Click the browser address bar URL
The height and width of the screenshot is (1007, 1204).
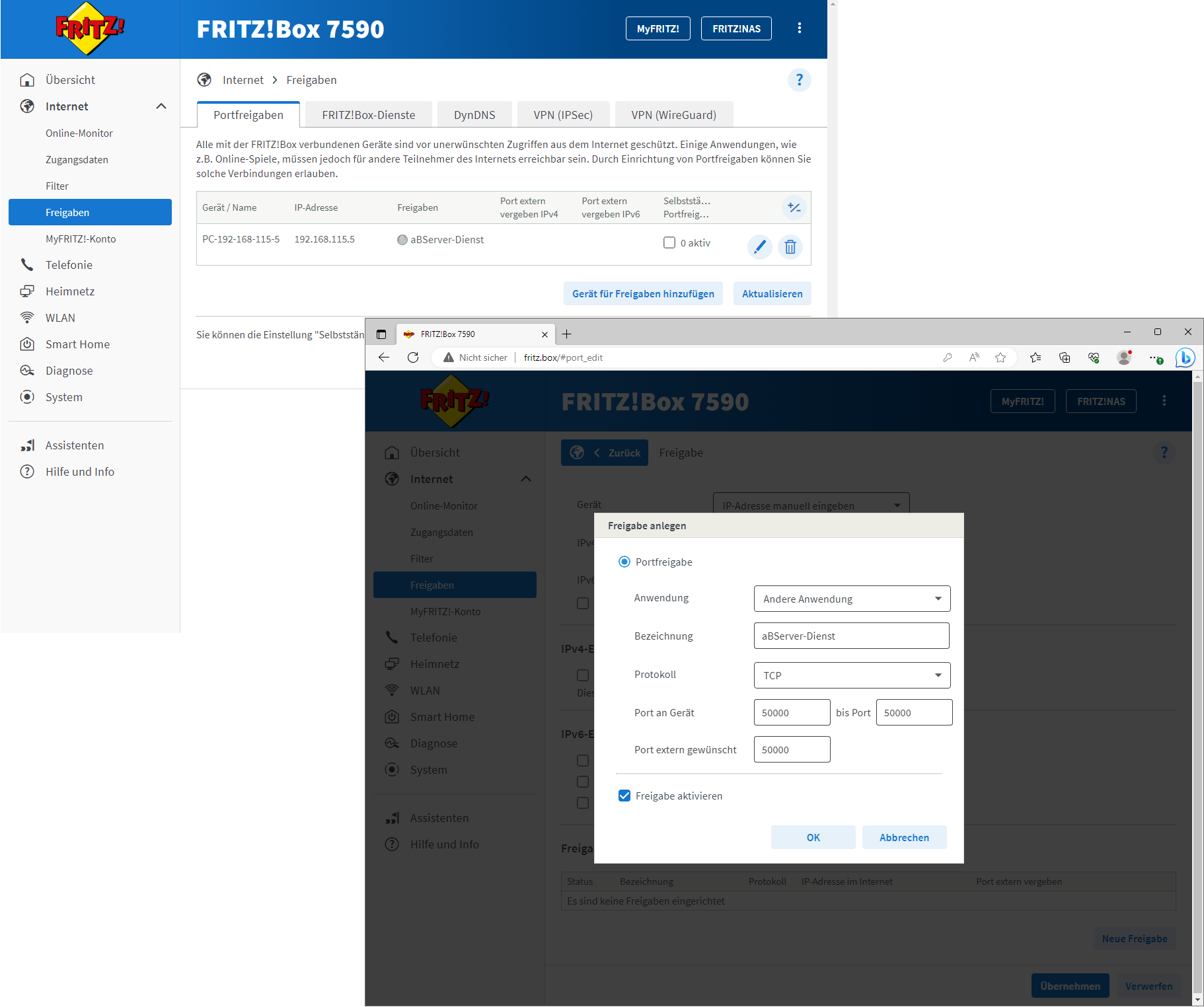(563, 357)
